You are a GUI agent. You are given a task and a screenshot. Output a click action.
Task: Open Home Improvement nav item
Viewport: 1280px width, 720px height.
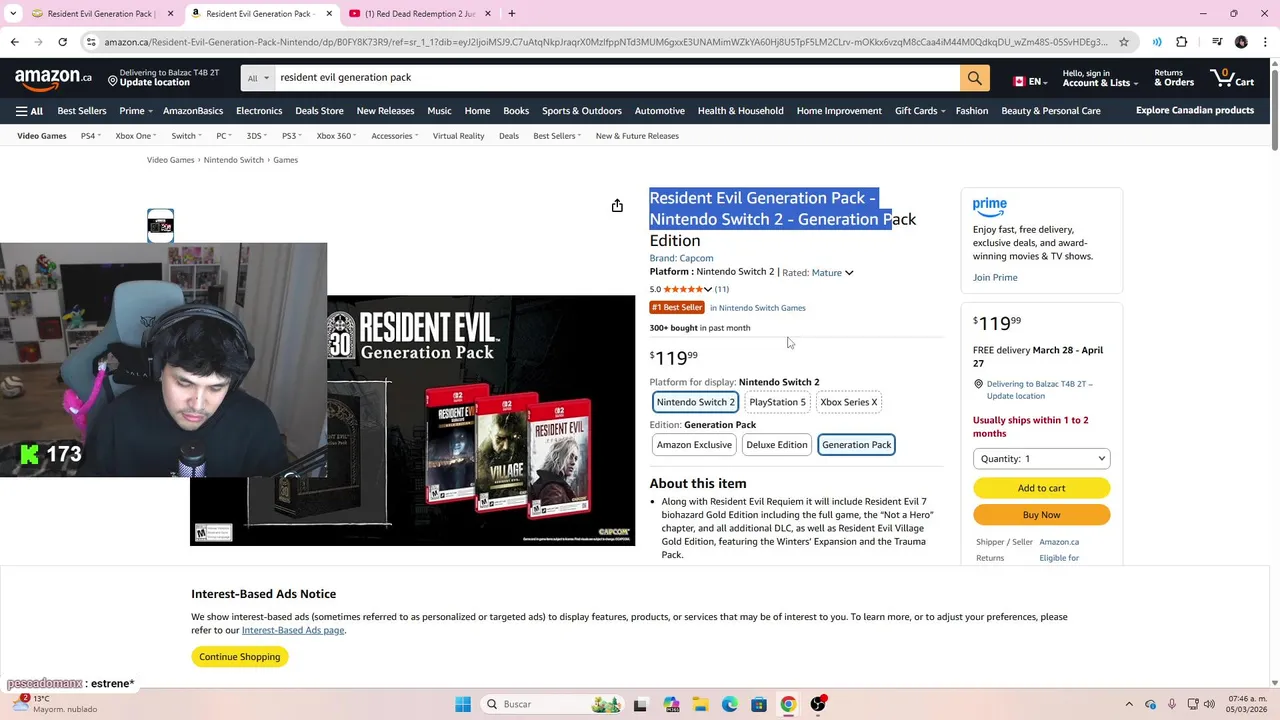[x=839, y=111]
